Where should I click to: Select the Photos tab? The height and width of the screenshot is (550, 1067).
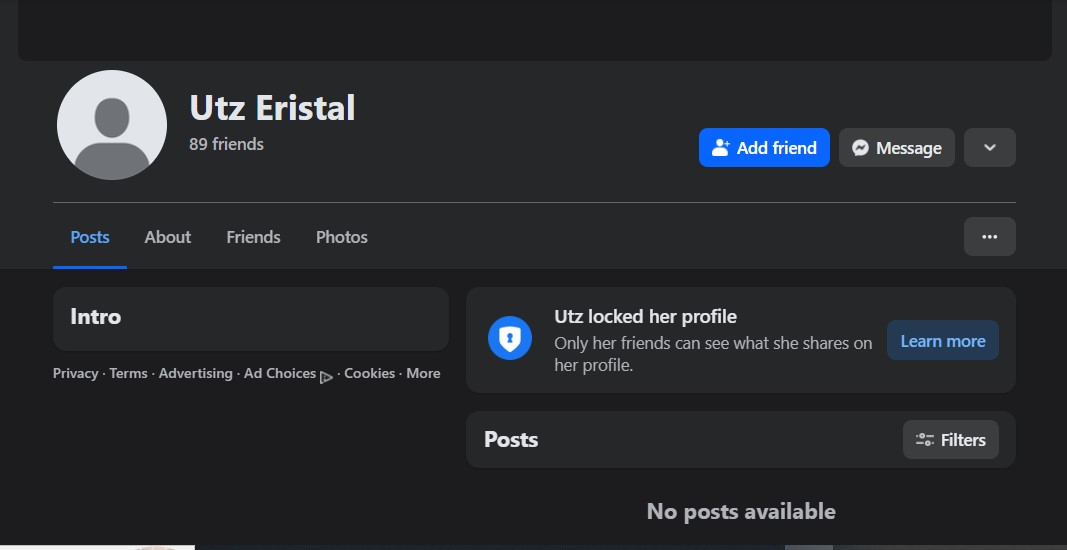(x=342, y=237)
